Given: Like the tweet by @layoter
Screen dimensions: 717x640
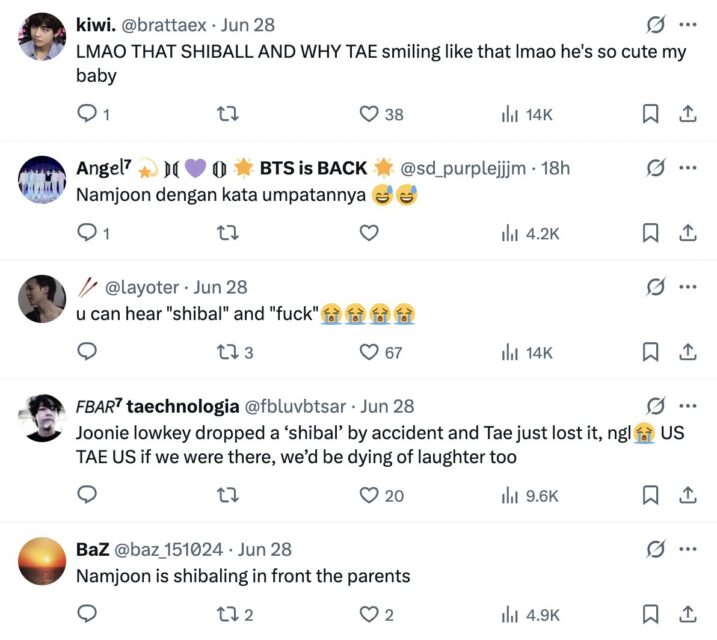Looking at the screenshot, I should click(x=370, y=351).
